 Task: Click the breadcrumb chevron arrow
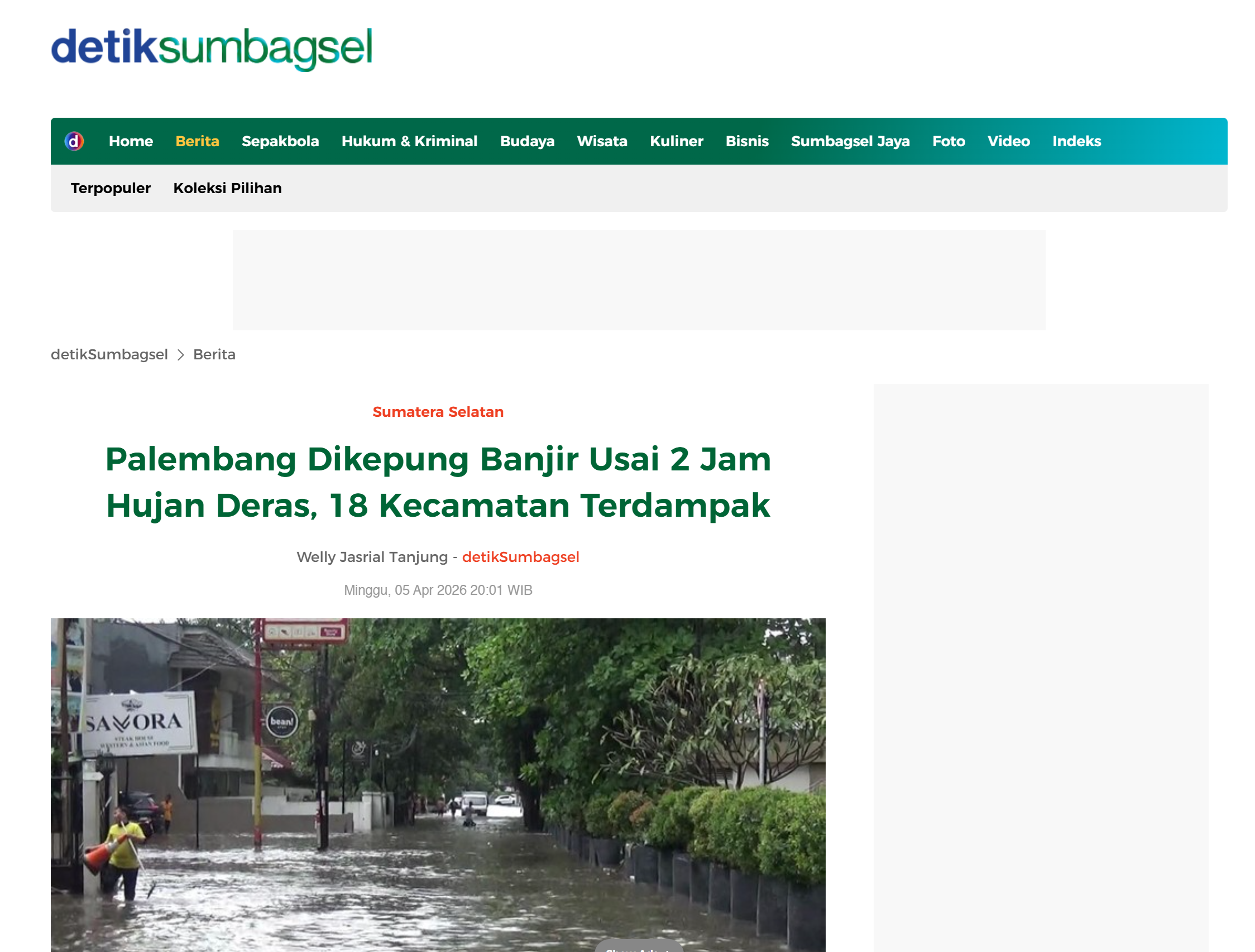pyautogui.click(x=180, y=355)
